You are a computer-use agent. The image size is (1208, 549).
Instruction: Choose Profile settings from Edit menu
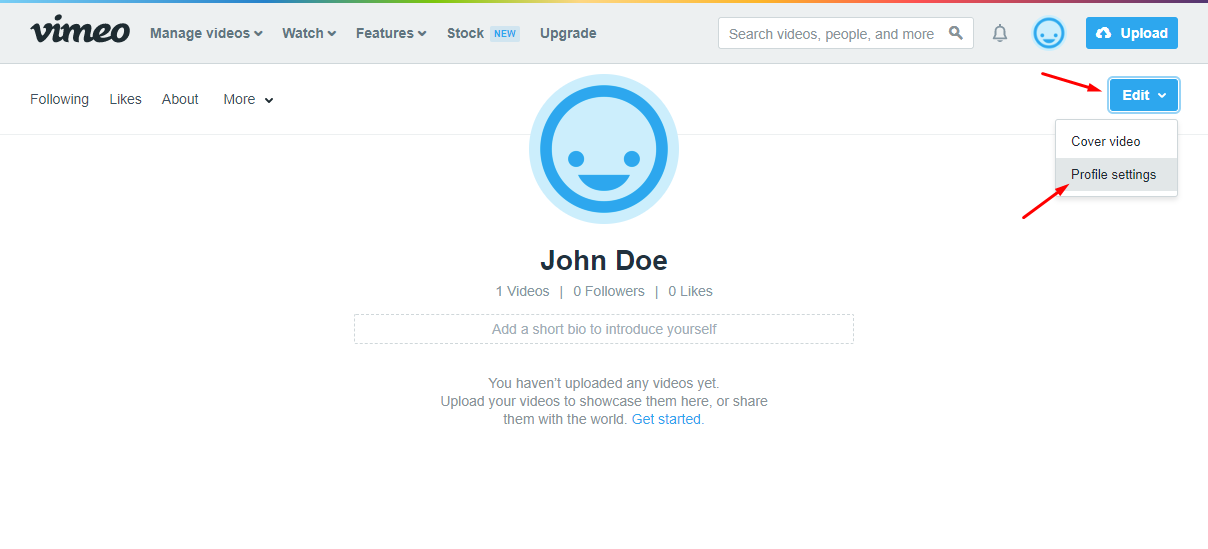(x=1116, y=174)
